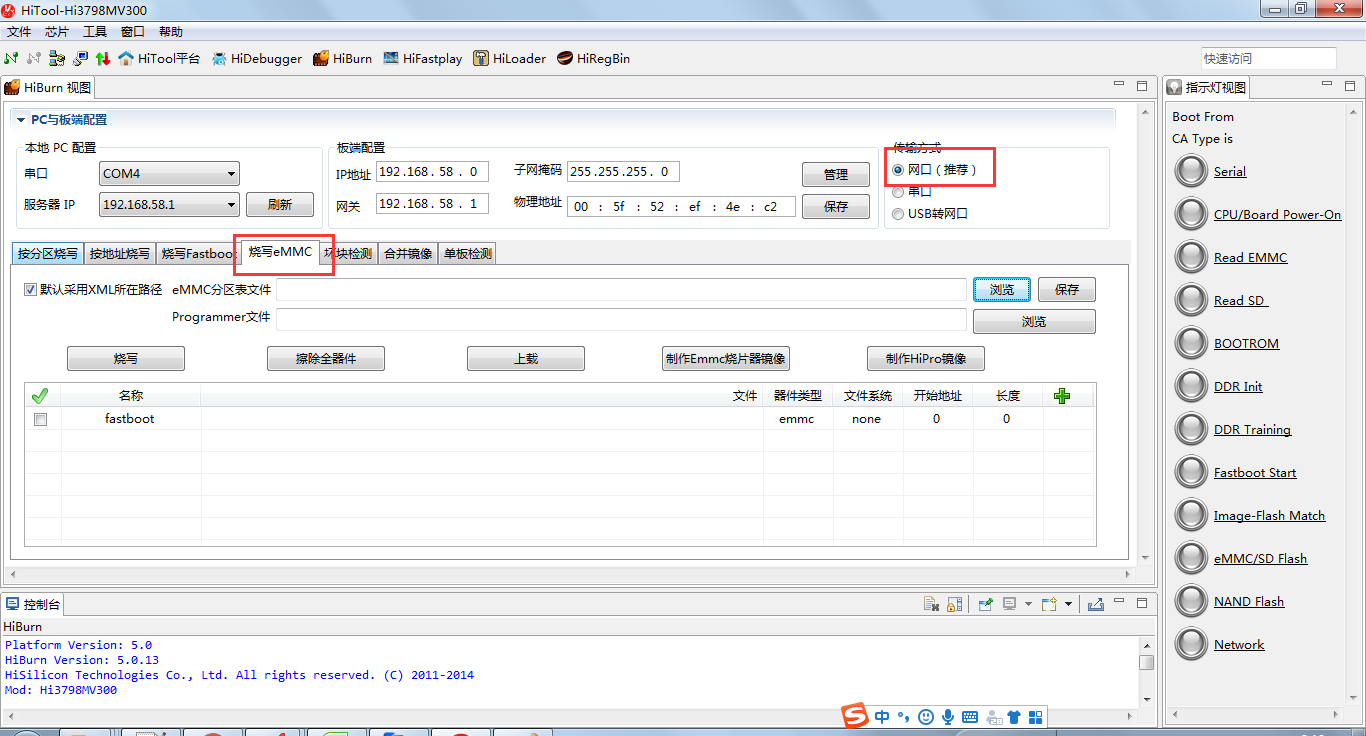Open the open-console dropdown arrow
Viewport: 1366px width, 736px height.
tap(1068, 604)
